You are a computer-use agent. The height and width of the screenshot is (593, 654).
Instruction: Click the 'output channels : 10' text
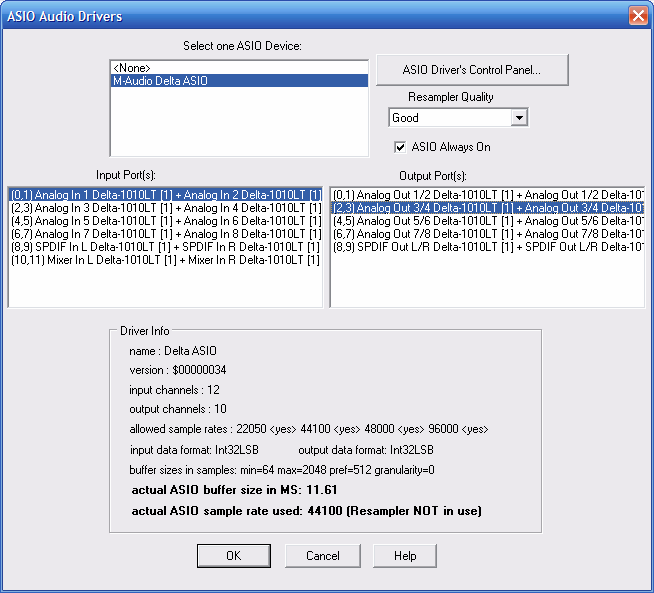(x=178, y=409)
